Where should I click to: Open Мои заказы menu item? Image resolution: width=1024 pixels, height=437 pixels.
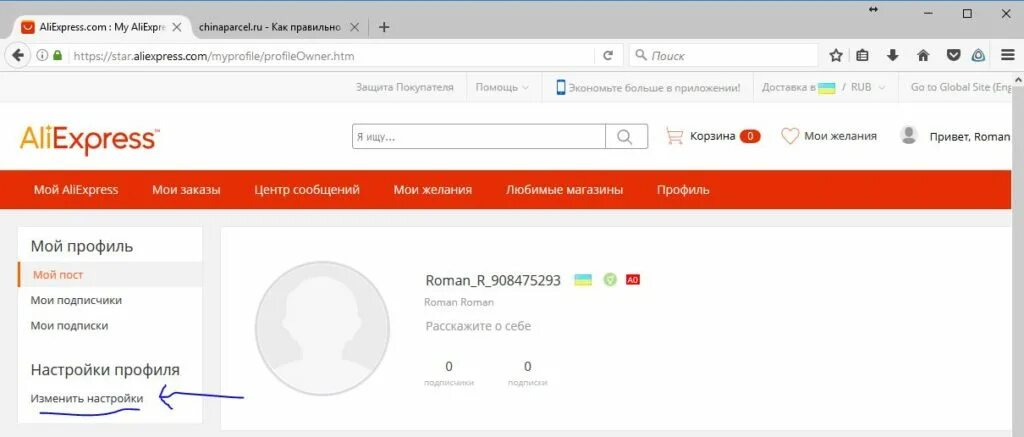point(186,190)
